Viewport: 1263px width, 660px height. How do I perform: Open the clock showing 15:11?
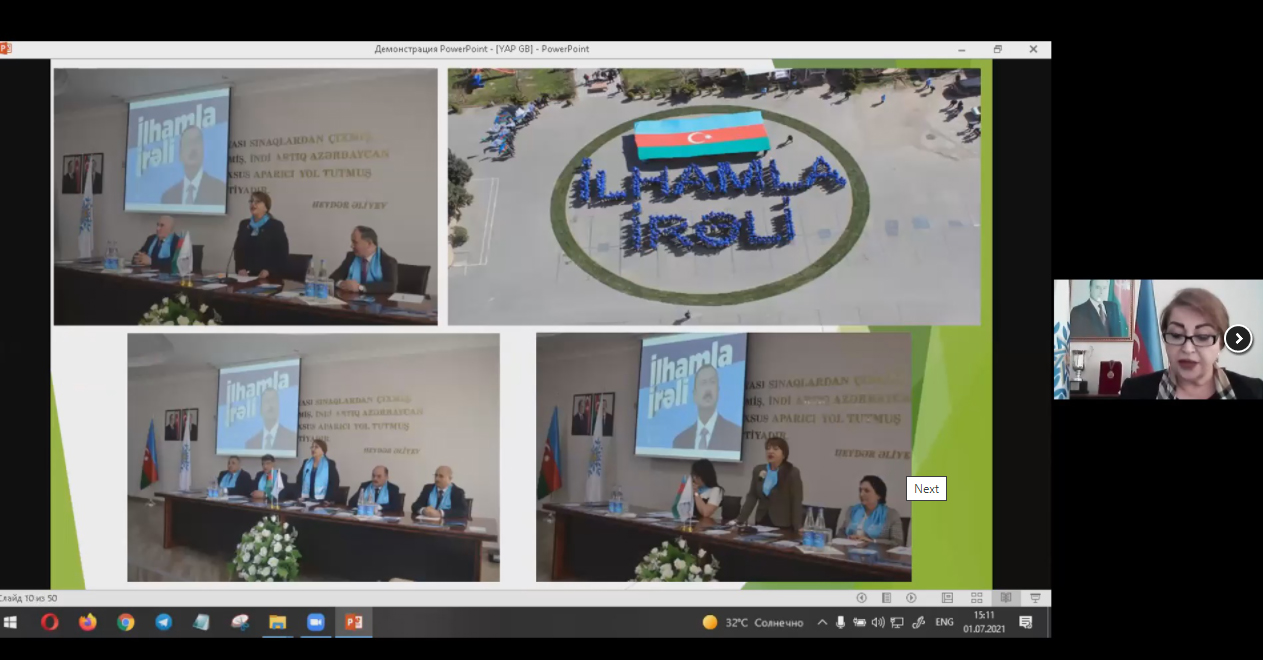click(984, 622)
